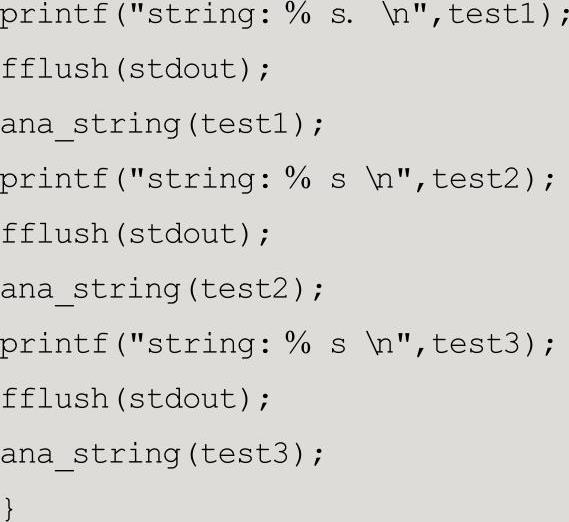This screenshot has width=569, height=522.
Task: Click the test3 argument in third printf
Action: [x=476, y=344]
